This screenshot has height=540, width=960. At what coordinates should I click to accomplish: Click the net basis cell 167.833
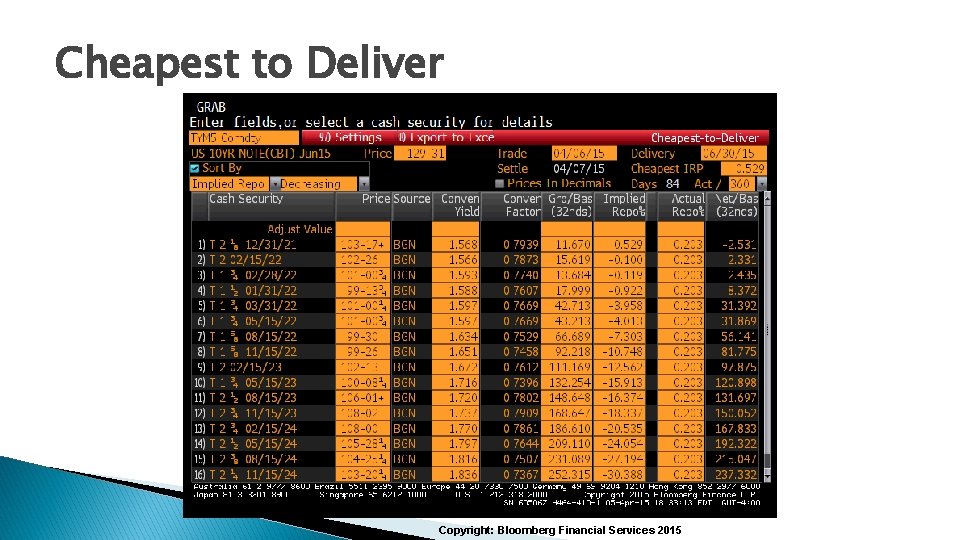point(737,429)
